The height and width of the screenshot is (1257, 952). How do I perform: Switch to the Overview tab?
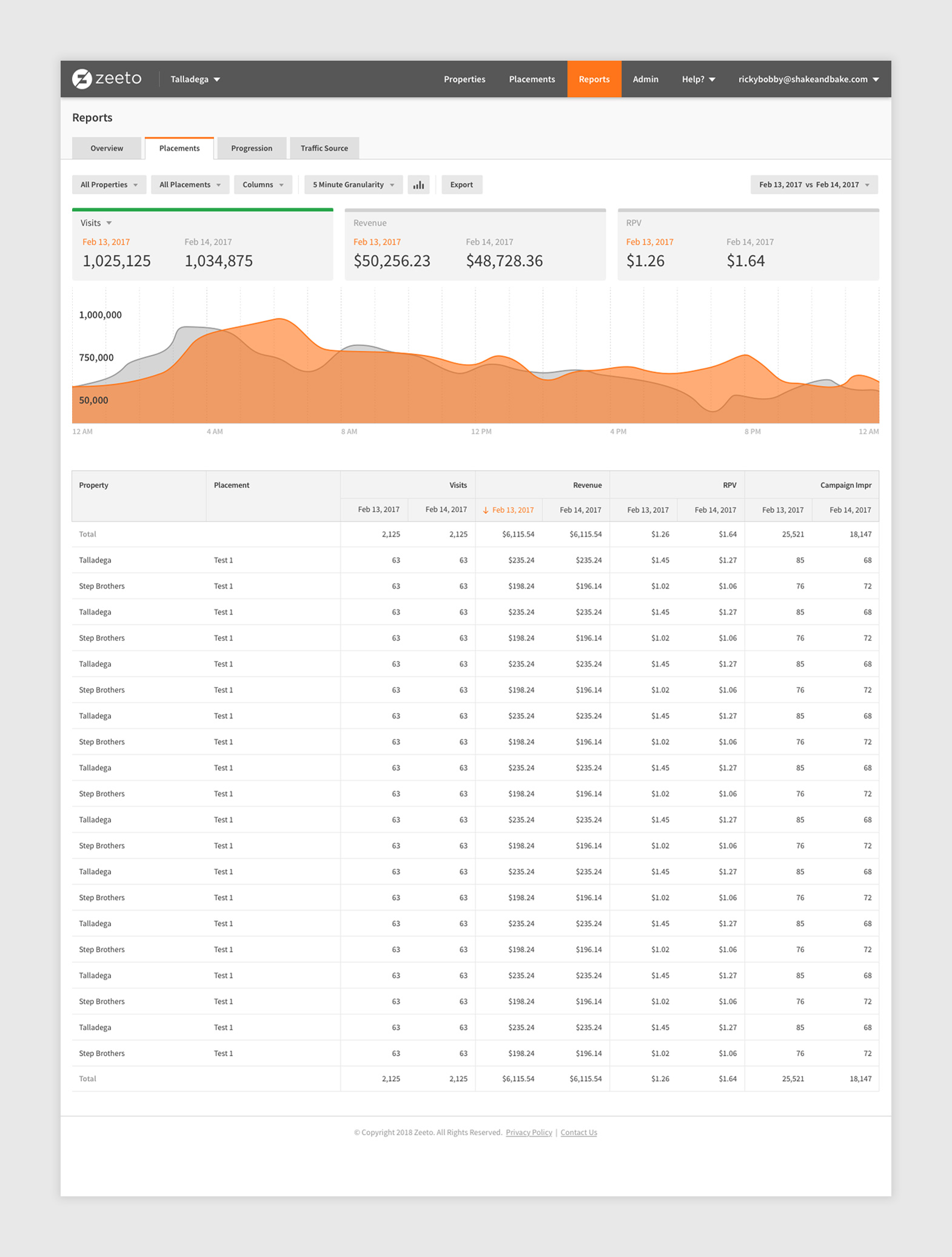[x=107, y=148]
